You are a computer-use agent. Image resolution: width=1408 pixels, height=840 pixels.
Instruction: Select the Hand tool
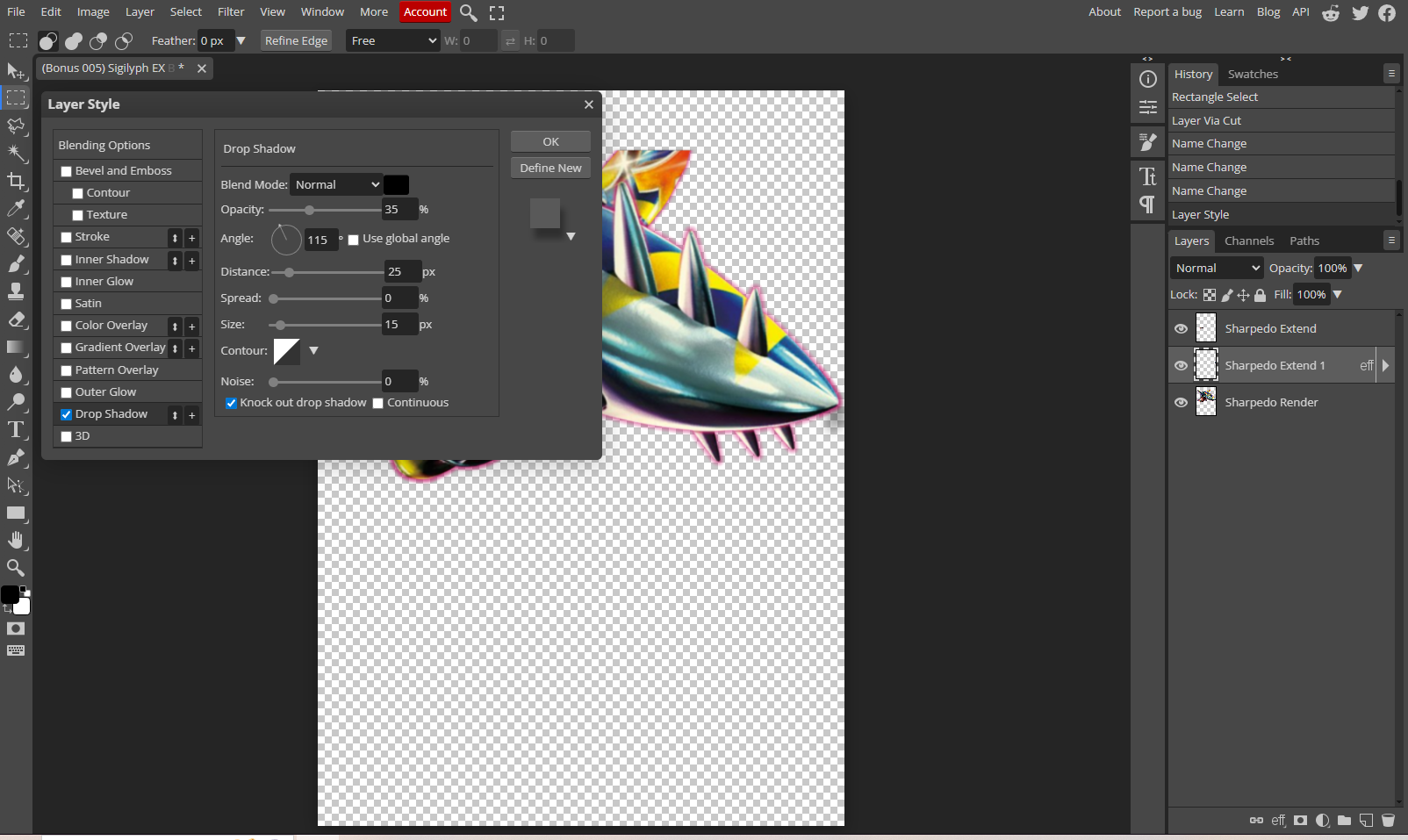[x=16, y=541]
